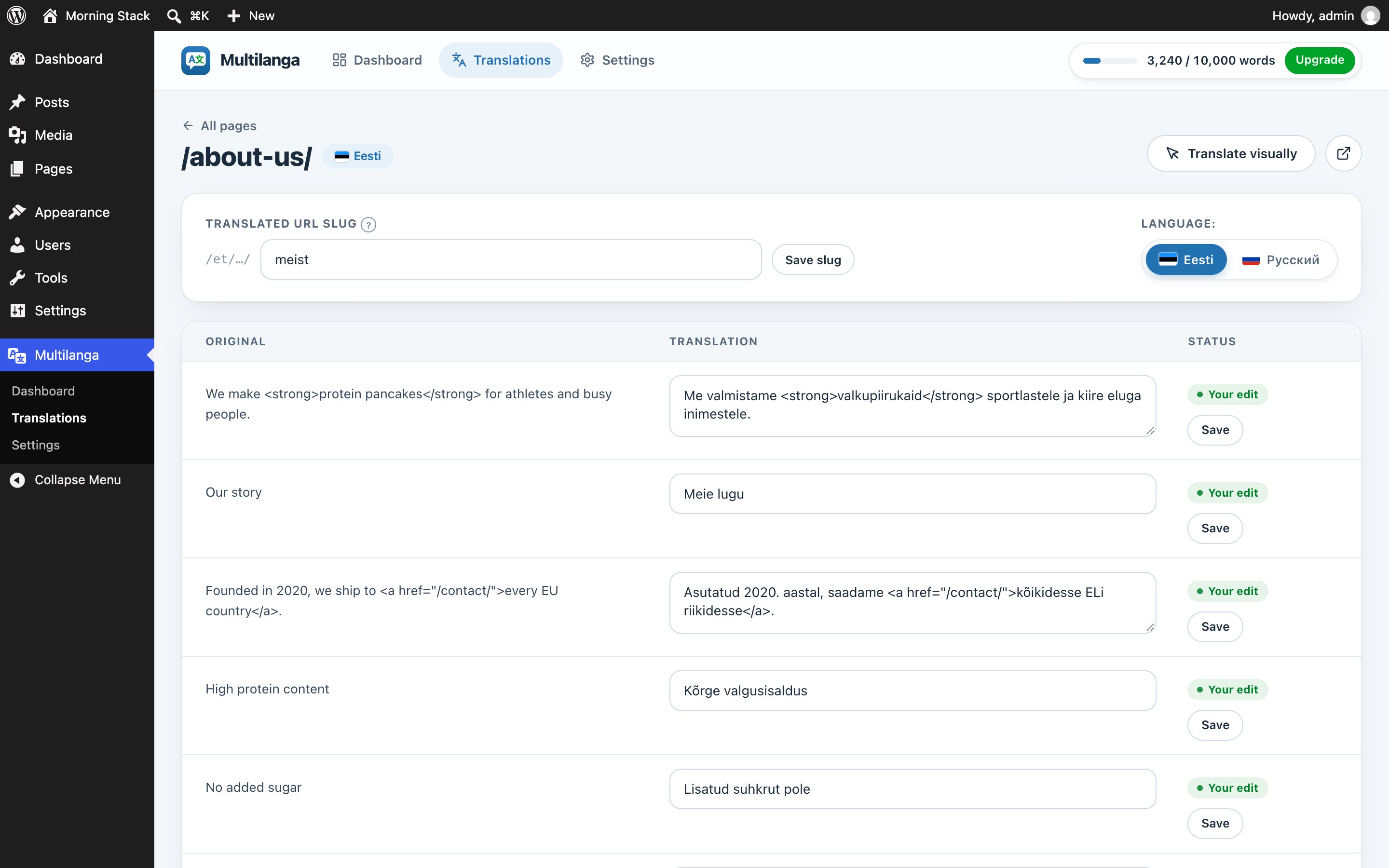Click the Upgrade button
The image size is (1389, 868).
pos(1320,60)
